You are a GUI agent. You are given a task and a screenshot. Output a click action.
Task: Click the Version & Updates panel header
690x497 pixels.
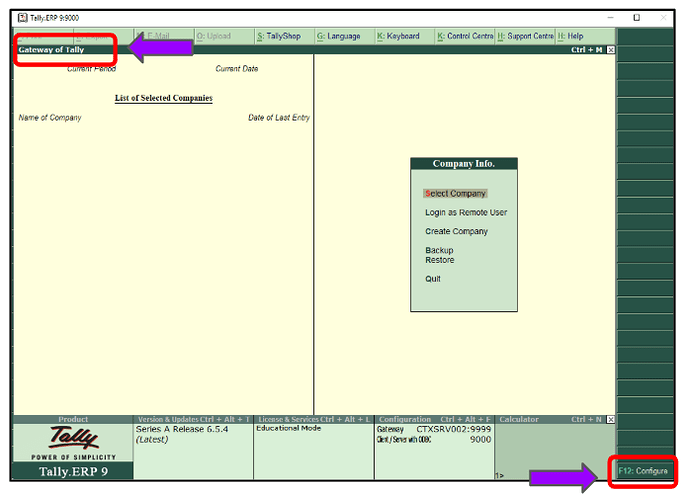point(193,420)
